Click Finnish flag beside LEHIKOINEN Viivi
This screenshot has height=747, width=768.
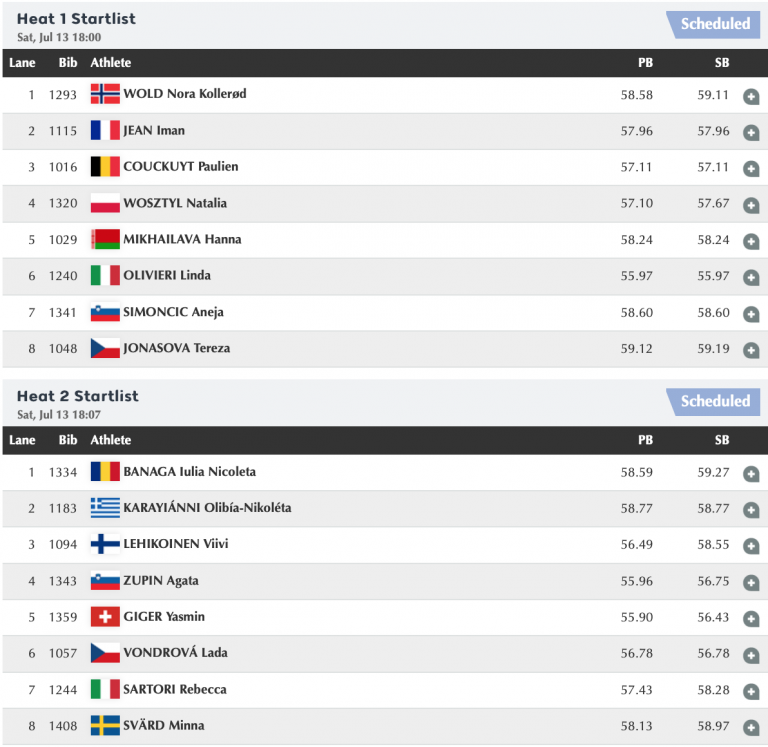(105, 544)
